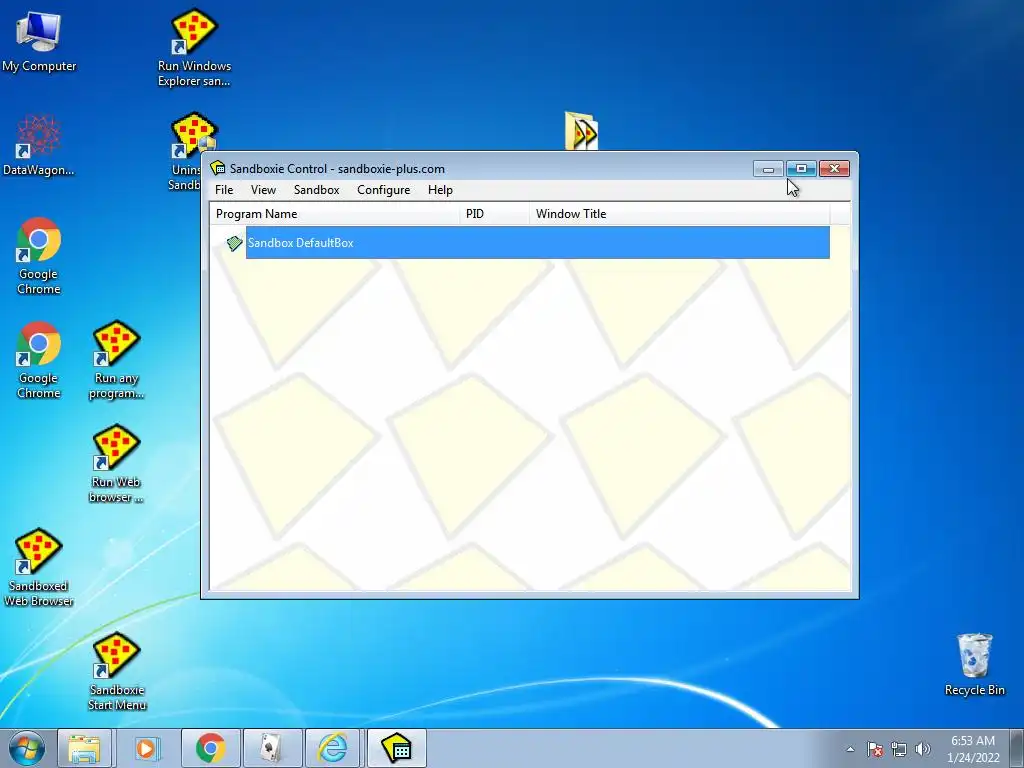Click the network tray icon
Viewport: 1024px width, 768px height.
coord(899,749)
